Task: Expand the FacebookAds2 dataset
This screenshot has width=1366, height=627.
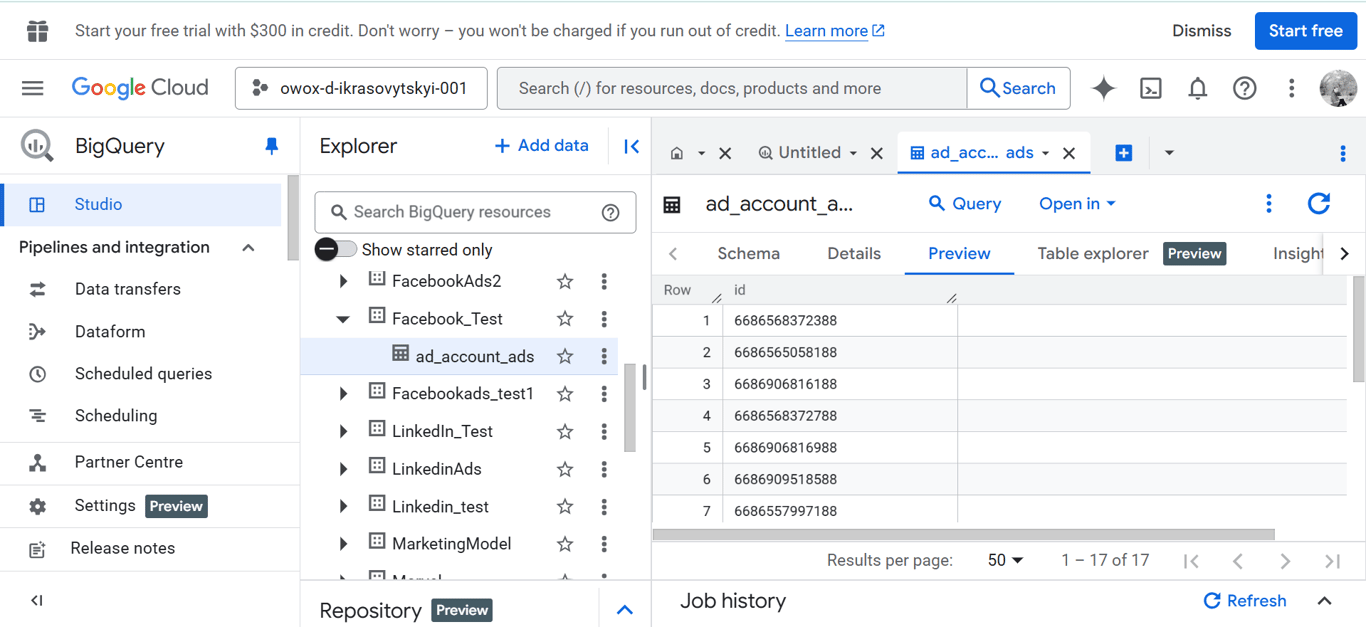Action: (x=343, y=281)
